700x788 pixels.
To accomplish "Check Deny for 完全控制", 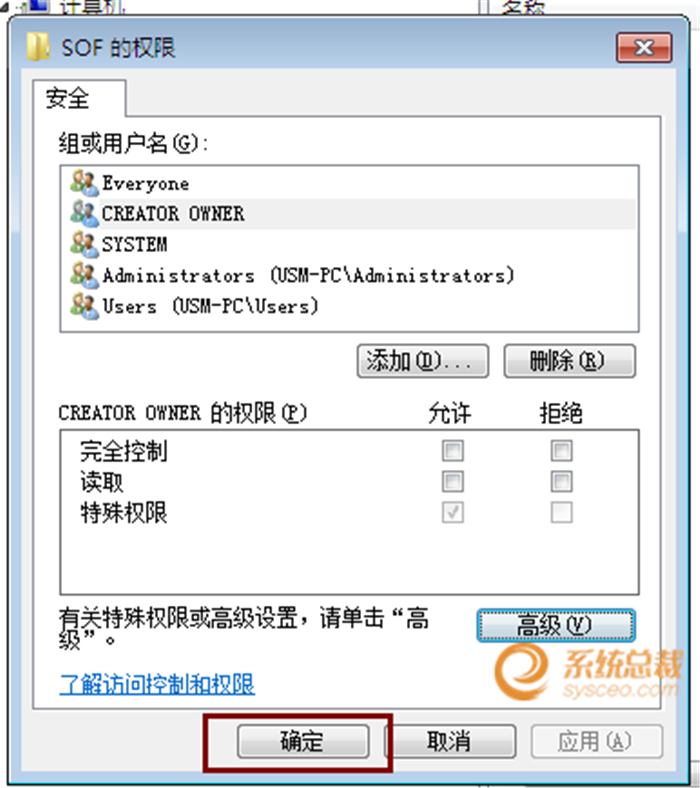I will (561, 450).
